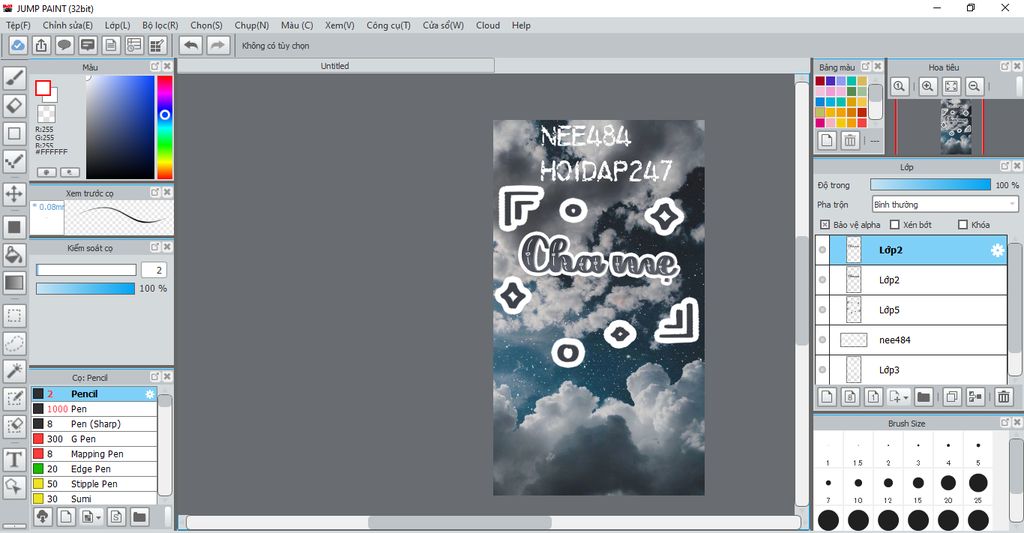Toggle visibility of the Lớp3 layer
The image size is (1024, 533).
click(x=822, y=370)
